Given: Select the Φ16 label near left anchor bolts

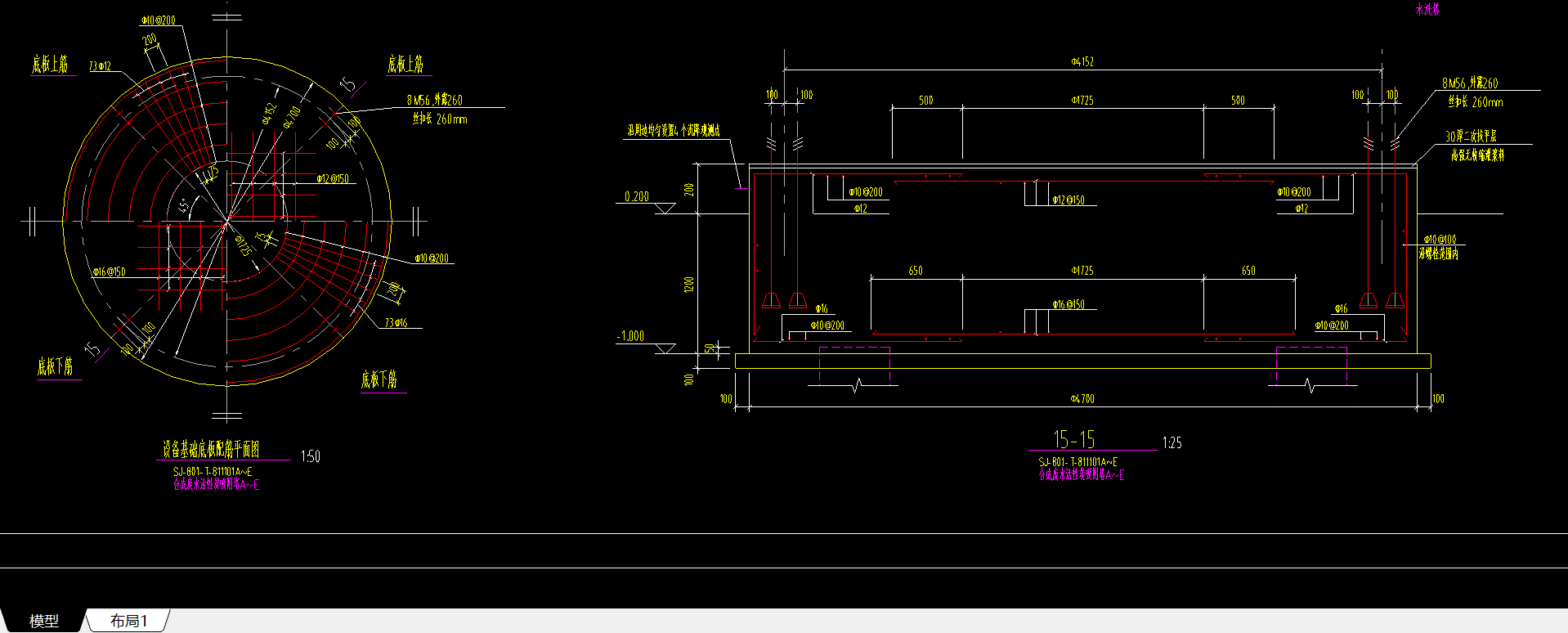Looking at the screenshot, I should 822,308.
